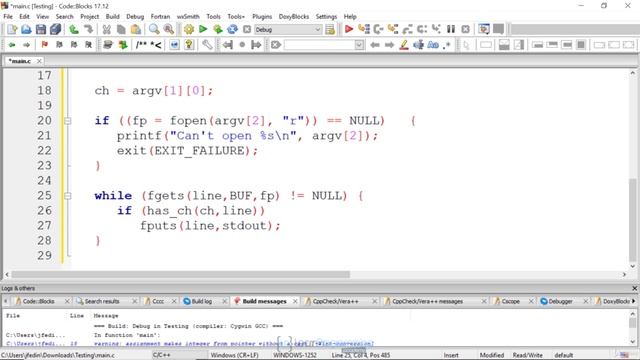Paste from clipboard using the Paste icon
The width and height of the screenshot is (640, 360).
[136, 29]
